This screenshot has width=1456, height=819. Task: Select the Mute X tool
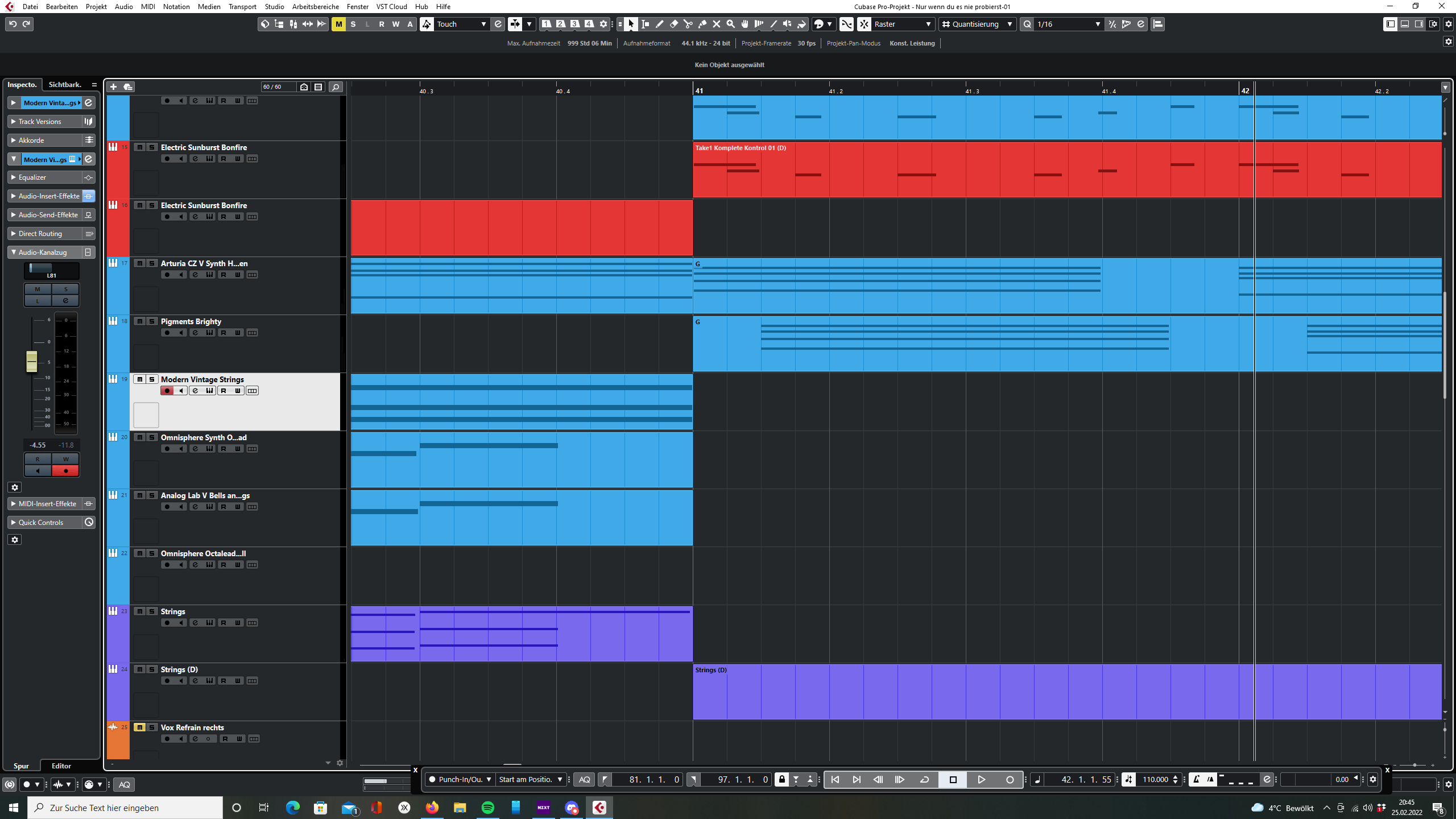pos(717,24)
